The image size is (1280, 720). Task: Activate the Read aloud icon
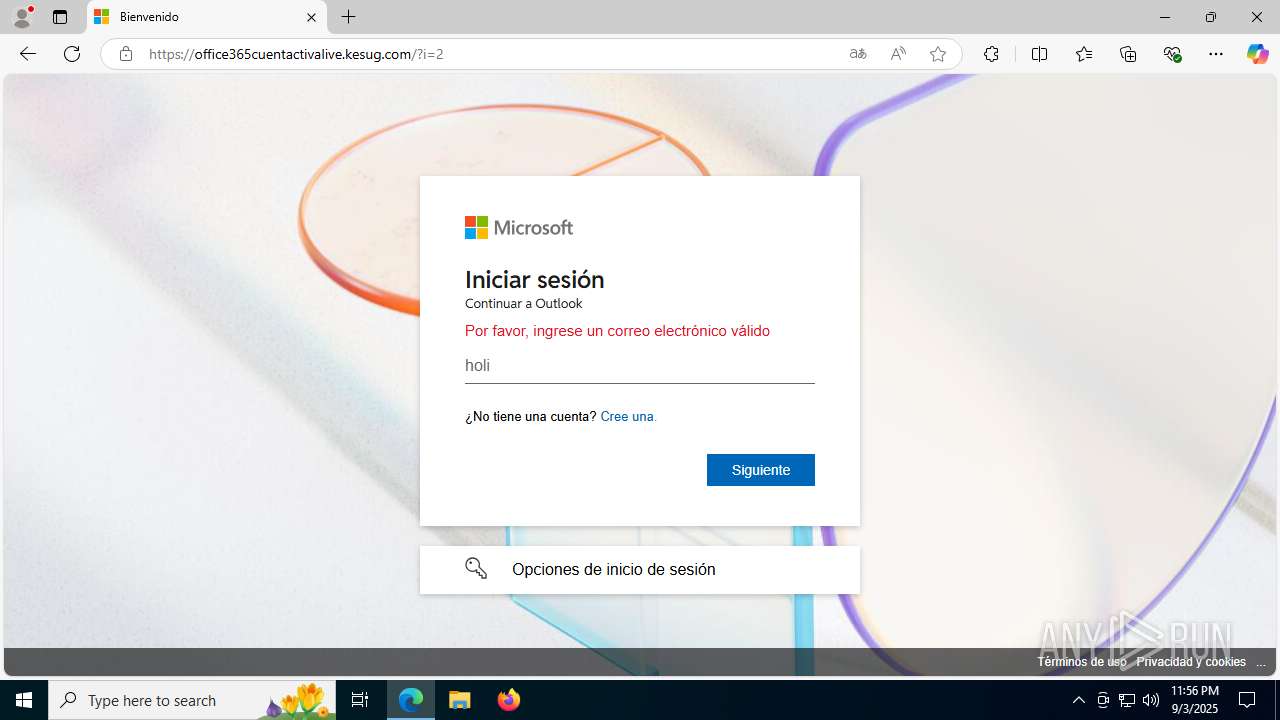[x=898, y=54]
